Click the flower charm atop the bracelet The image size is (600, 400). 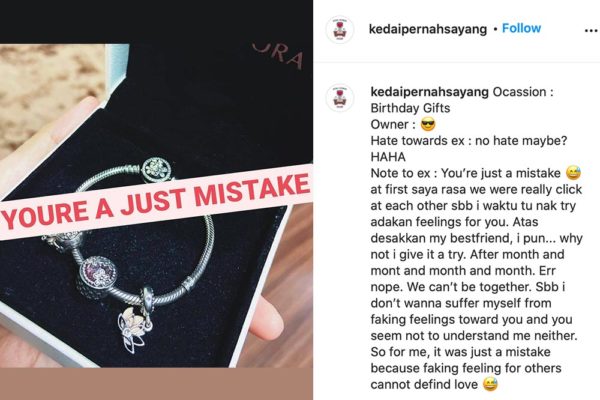coord(157,170)
